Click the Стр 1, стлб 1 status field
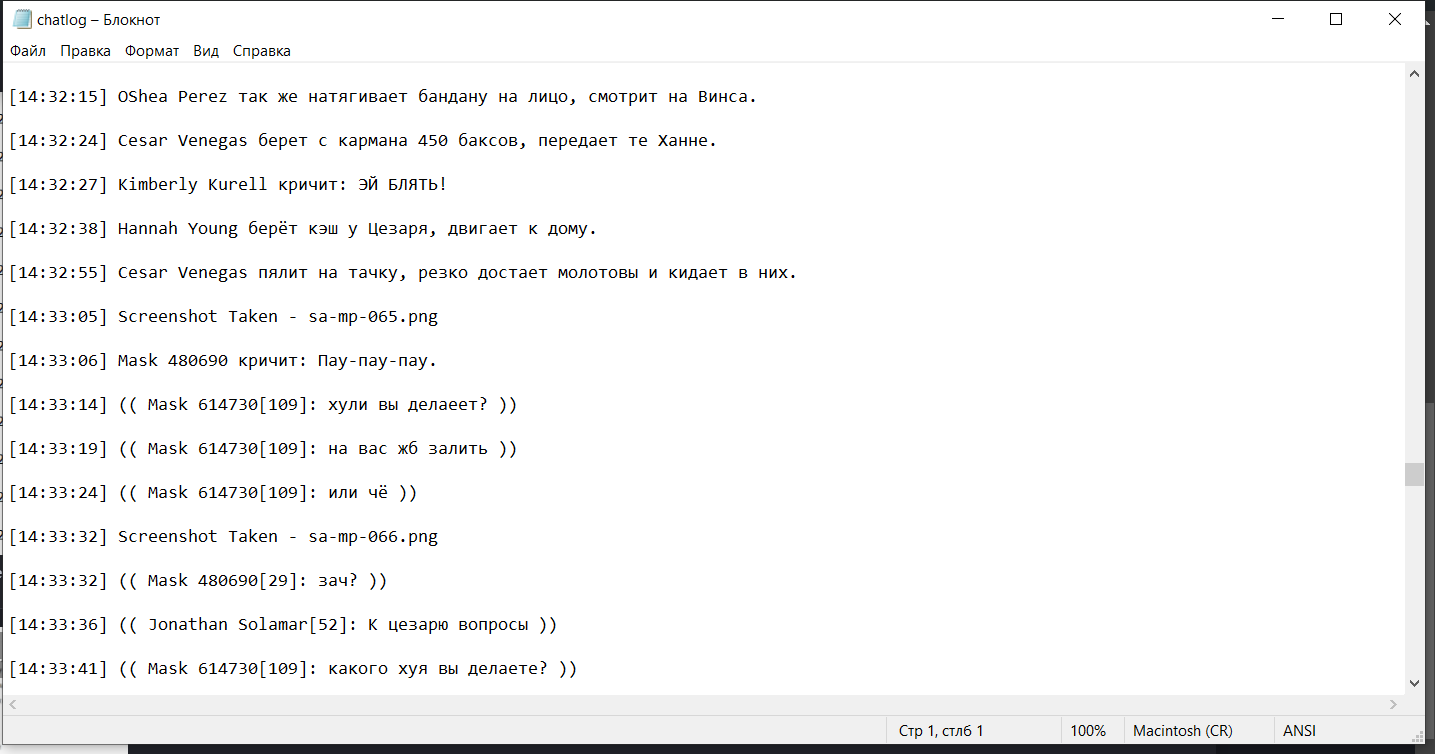 point(941,731)
